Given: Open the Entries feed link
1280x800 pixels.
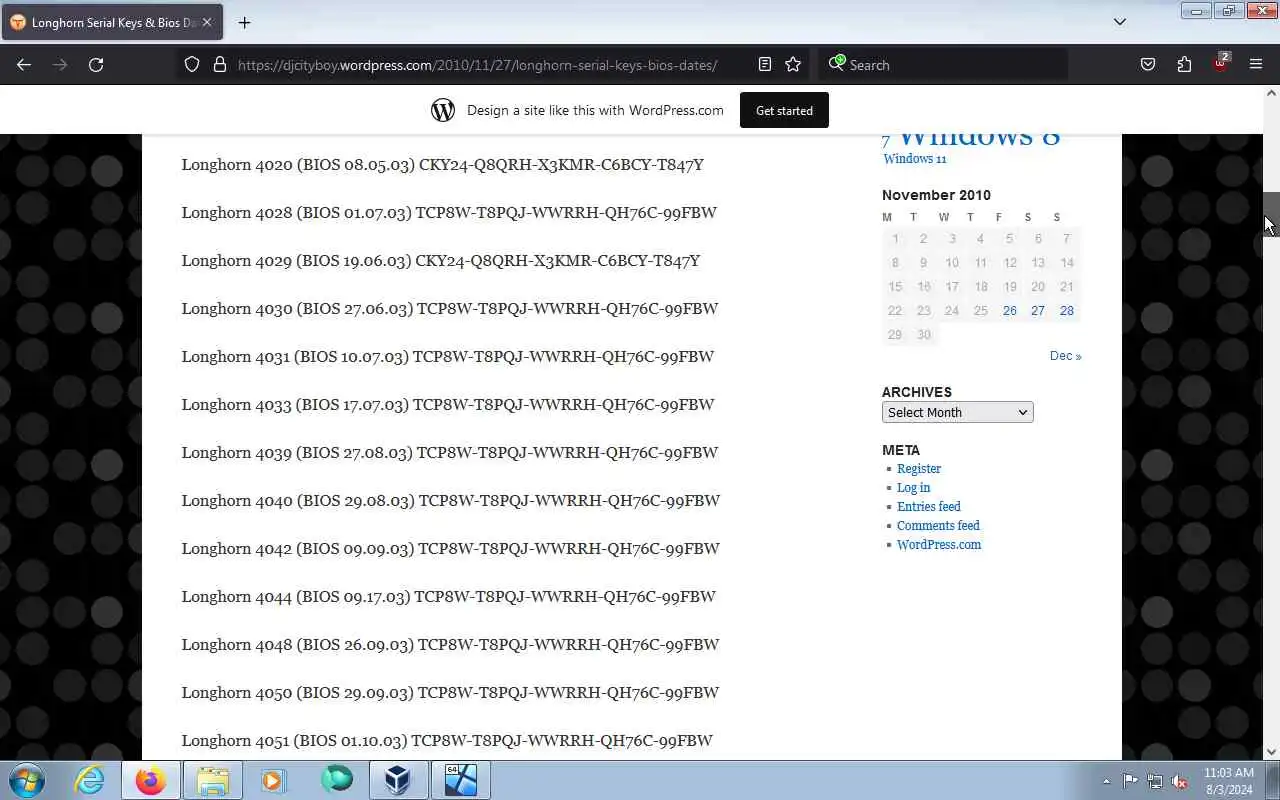Looking at the screenshot, I should 928,506.
